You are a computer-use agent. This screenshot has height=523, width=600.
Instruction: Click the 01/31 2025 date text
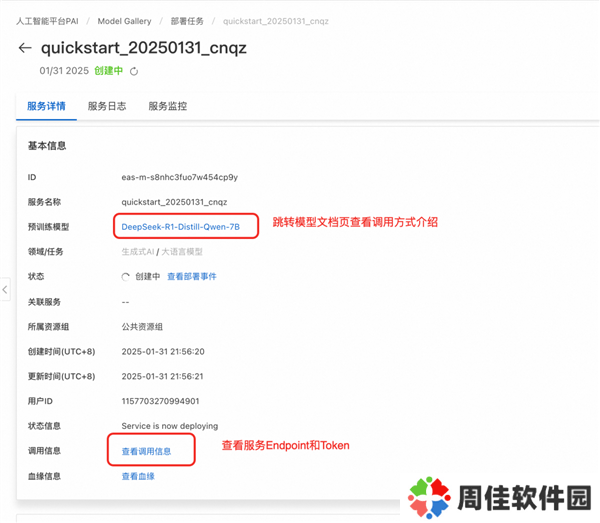(x=64, y=71)
